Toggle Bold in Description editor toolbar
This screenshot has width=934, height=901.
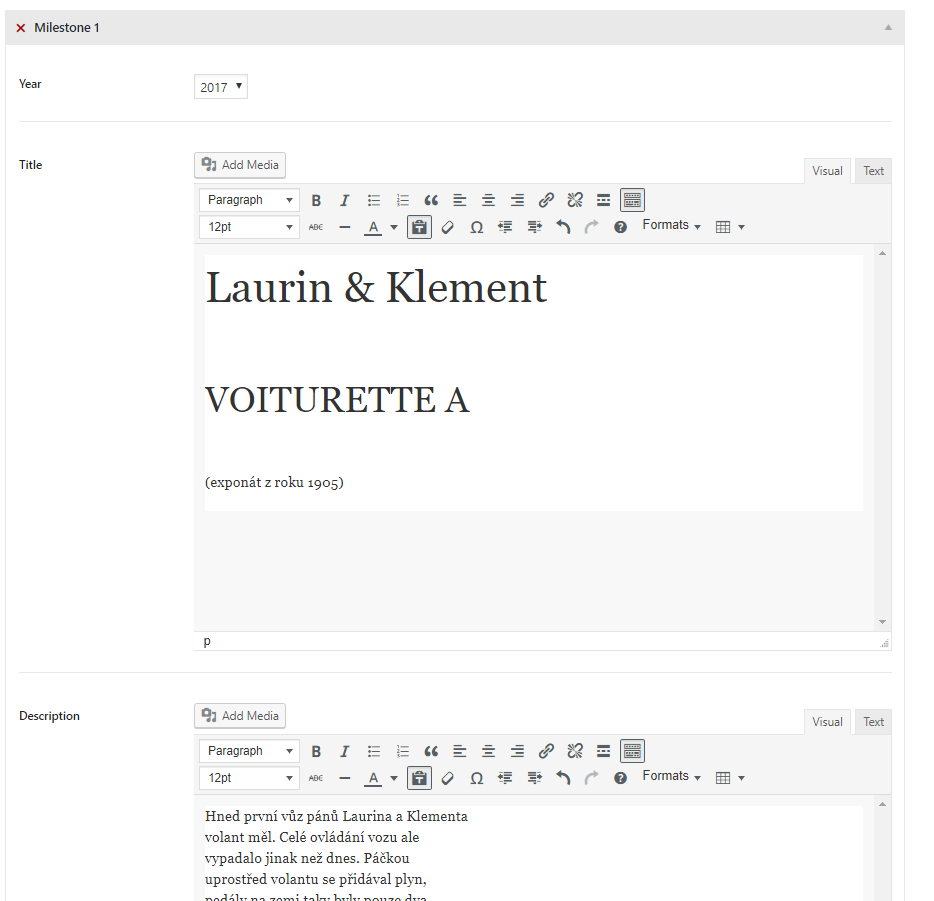pos(316,751)
